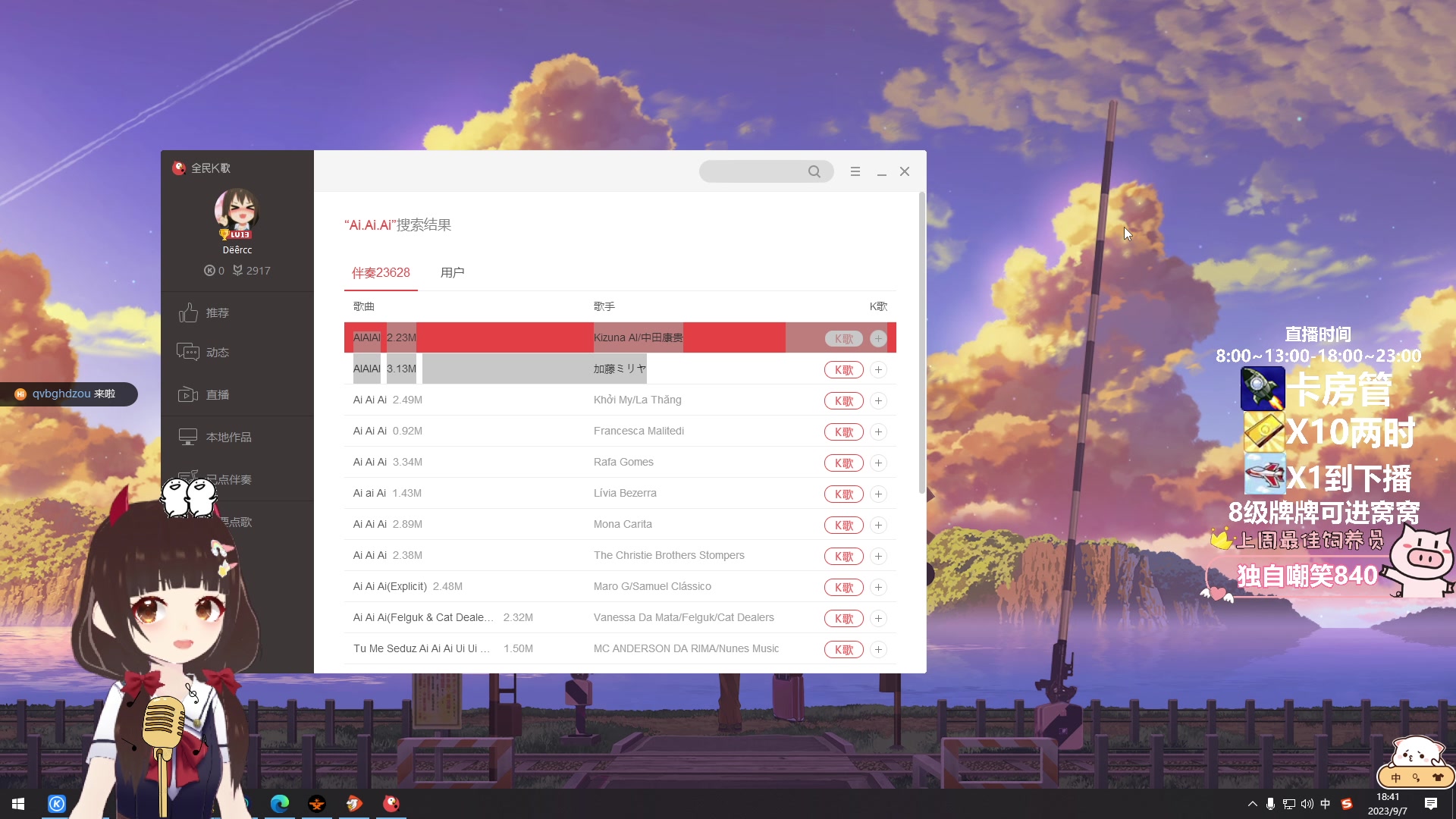Add the Khởi My song with plus
Image resolution: width=1456 pixels, height=819 pixels.
pos(878,400)
